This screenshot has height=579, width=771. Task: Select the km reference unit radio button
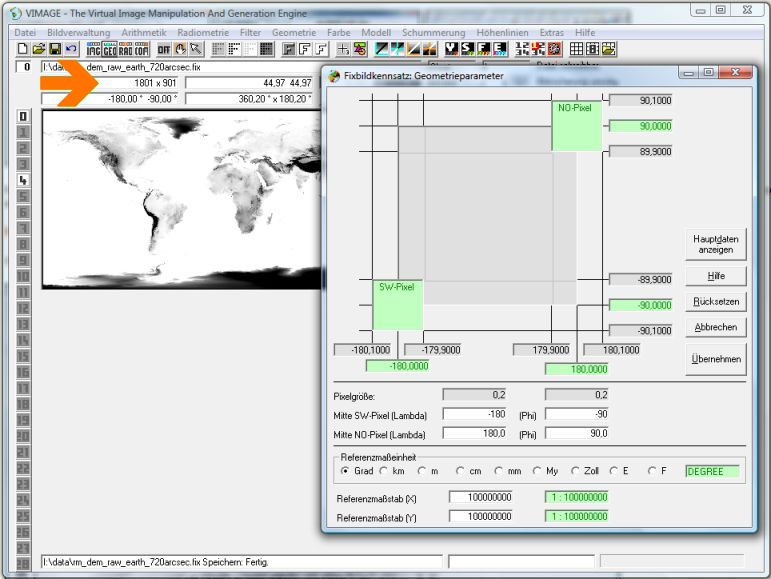pos(385,471)
